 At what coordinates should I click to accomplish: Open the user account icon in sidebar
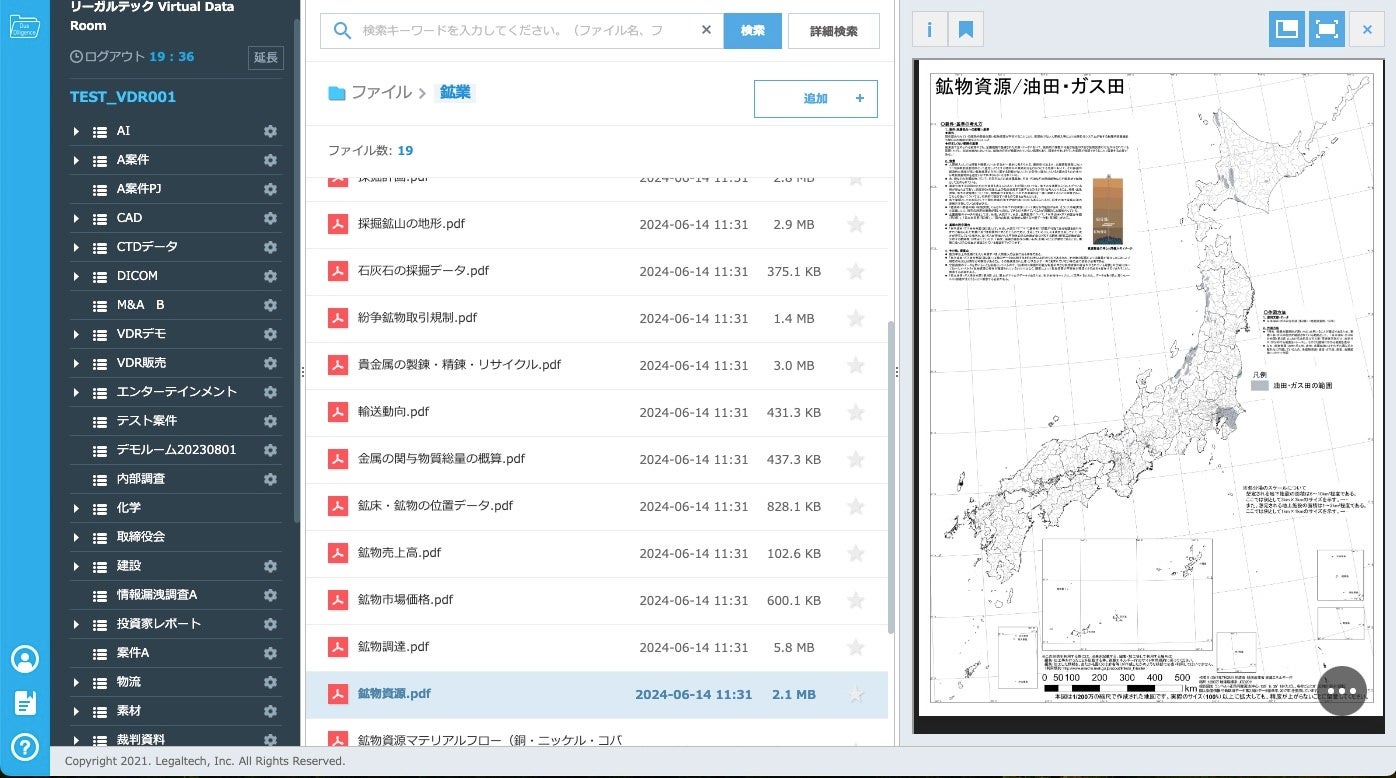pos(25,659)
